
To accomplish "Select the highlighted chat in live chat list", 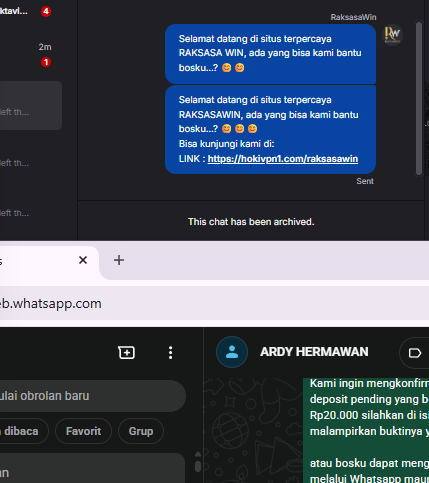I will [x=31, y=105].
